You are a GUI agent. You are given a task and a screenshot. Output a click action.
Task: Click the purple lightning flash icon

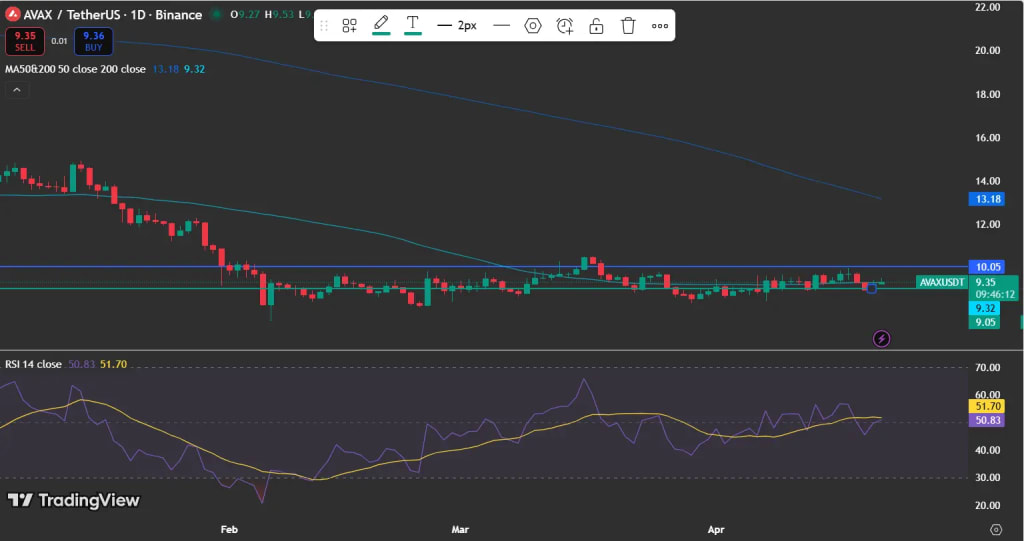click(x=882, y=338)
